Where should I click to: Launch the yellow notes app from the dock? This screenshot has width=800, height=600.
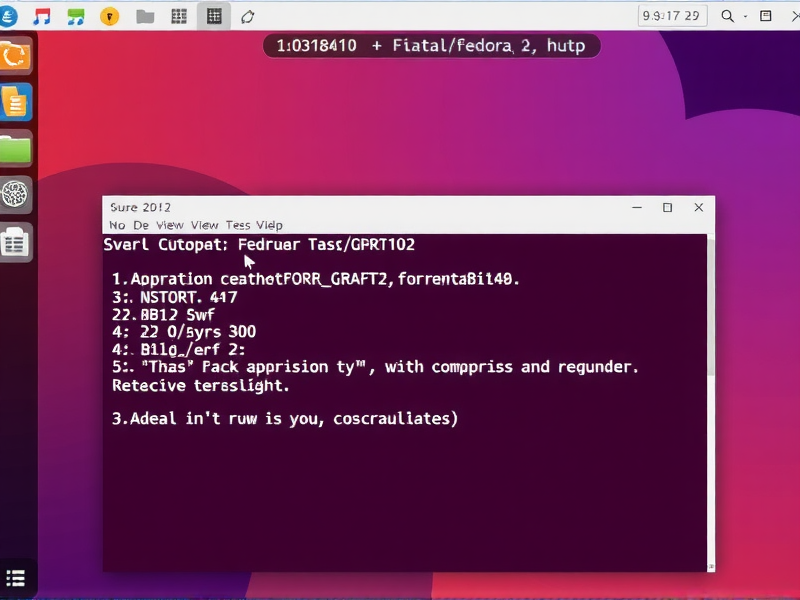[x=17, y=101]
